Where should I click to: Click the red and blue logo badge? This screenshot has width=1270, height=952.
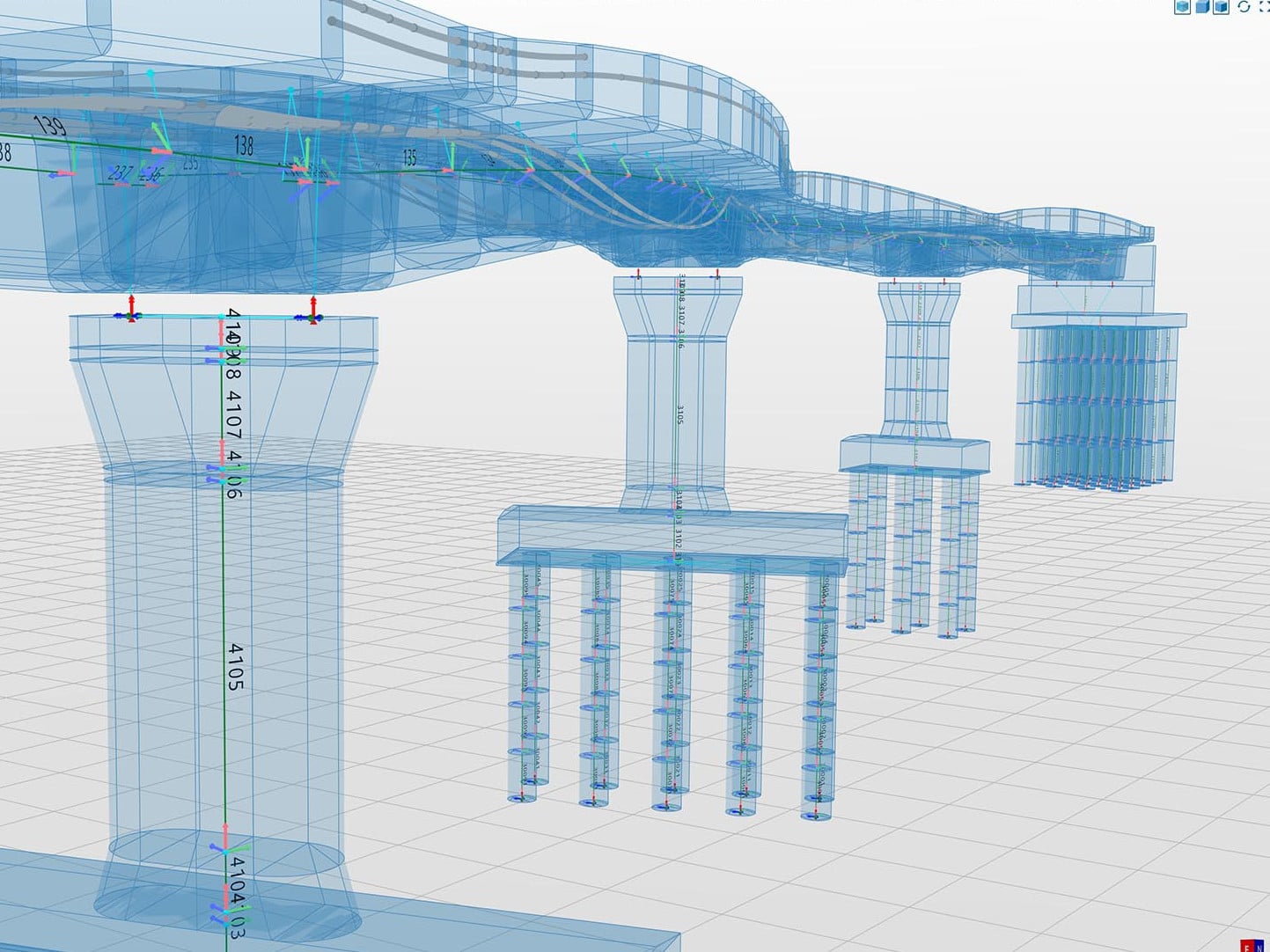1253,946
